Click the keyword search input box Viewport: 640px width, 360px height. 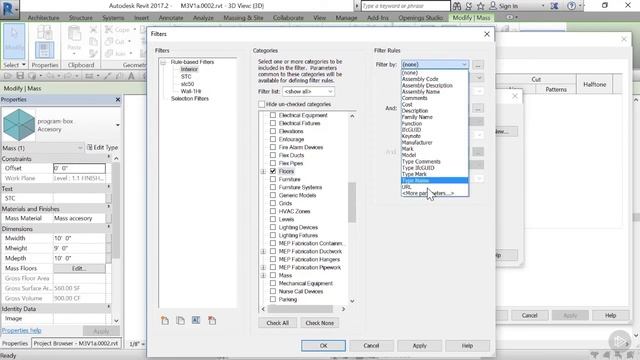(405, 6)
